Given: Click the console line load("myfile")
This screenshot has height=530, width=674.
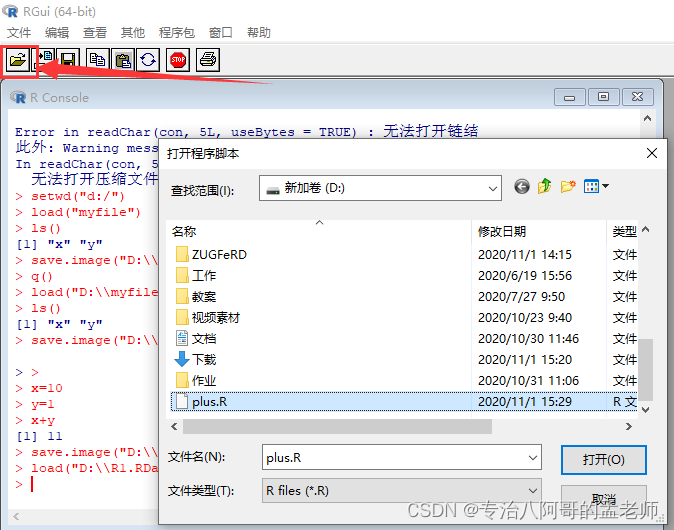Looking at the screenshot, I should tap(86, 212).
